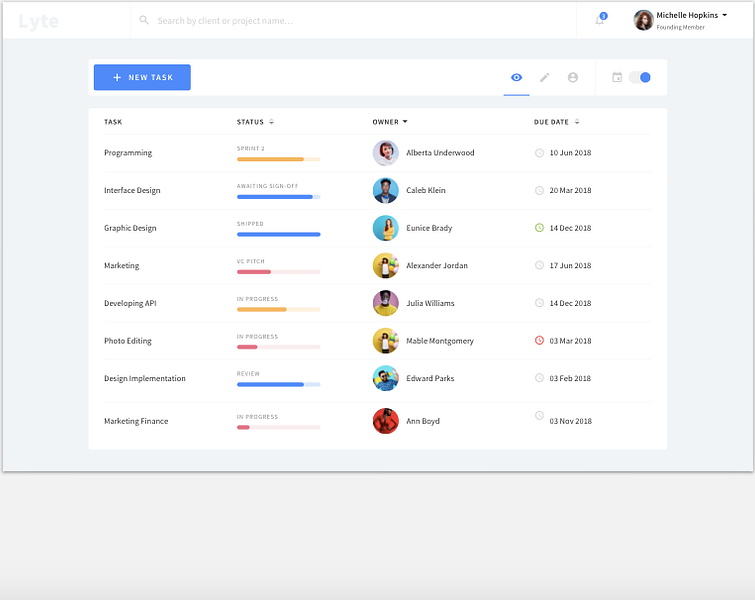Click the search magnifier icon
This screenshot has height=600, width=755.
[x=143, y=20]
